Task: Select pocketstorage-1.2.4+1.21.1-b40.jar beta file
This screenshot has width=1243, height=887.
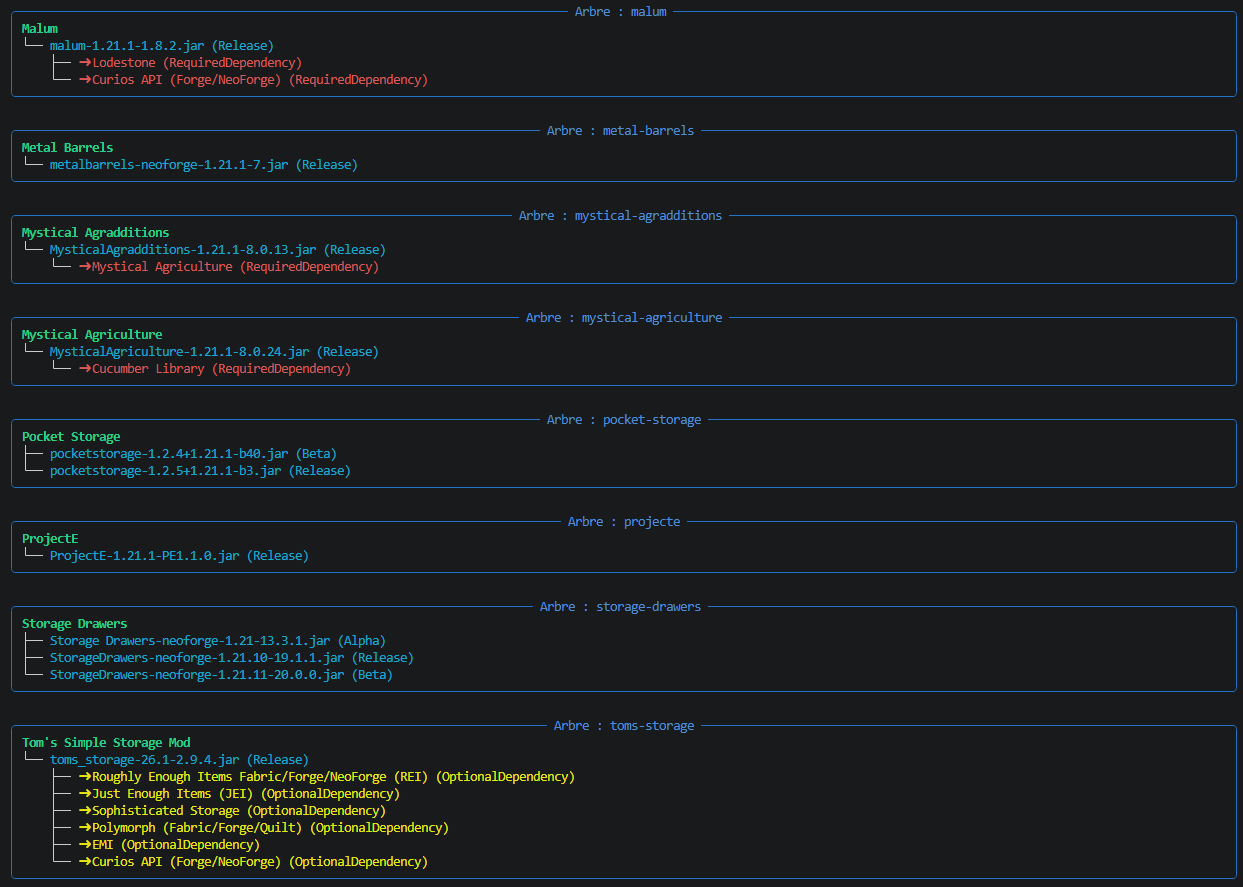Action: click(194, 454)
